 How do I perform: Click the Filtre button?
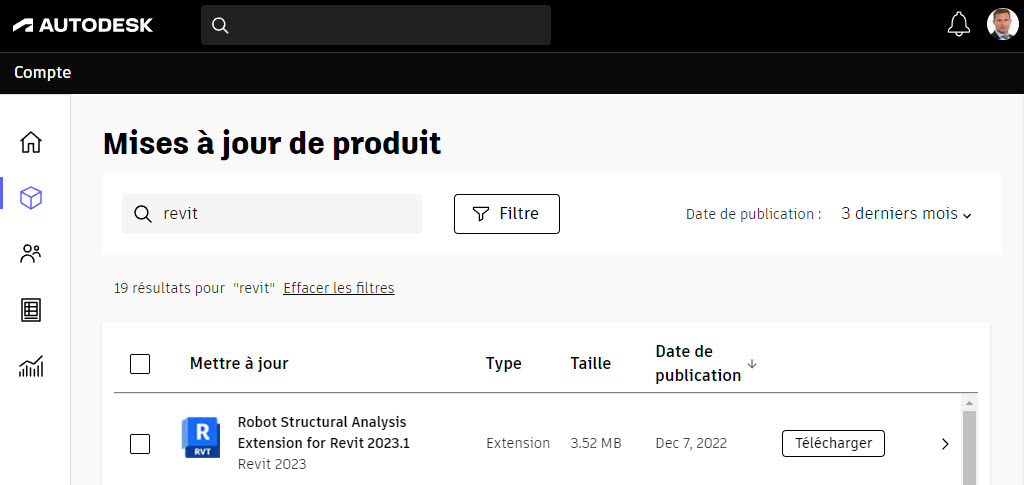tap(507, 213)
